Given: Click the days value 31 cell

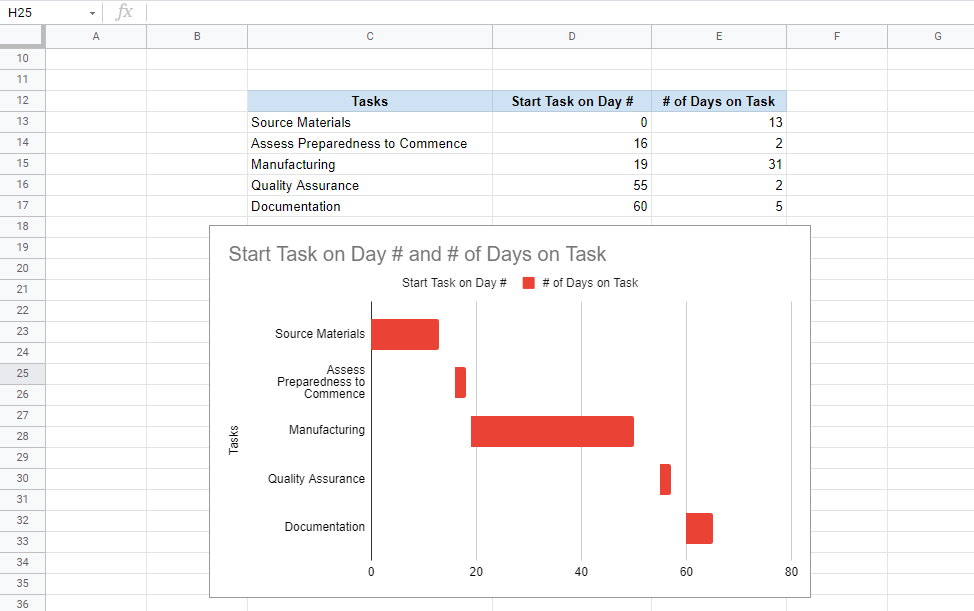Looking at the screenshot, I should click(x=719, y=165).
